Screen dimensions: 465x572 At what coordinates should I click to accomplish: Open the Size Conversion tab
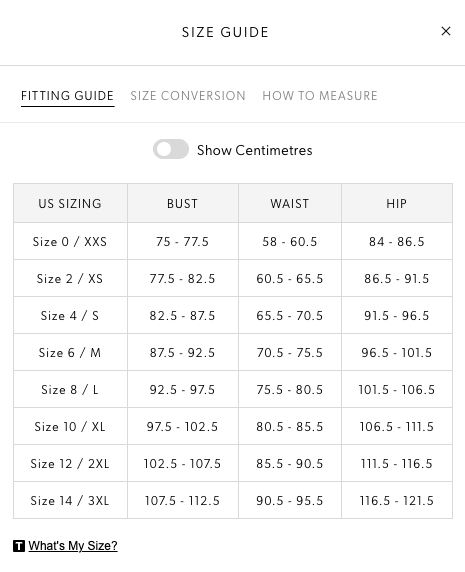click(188, 96)
